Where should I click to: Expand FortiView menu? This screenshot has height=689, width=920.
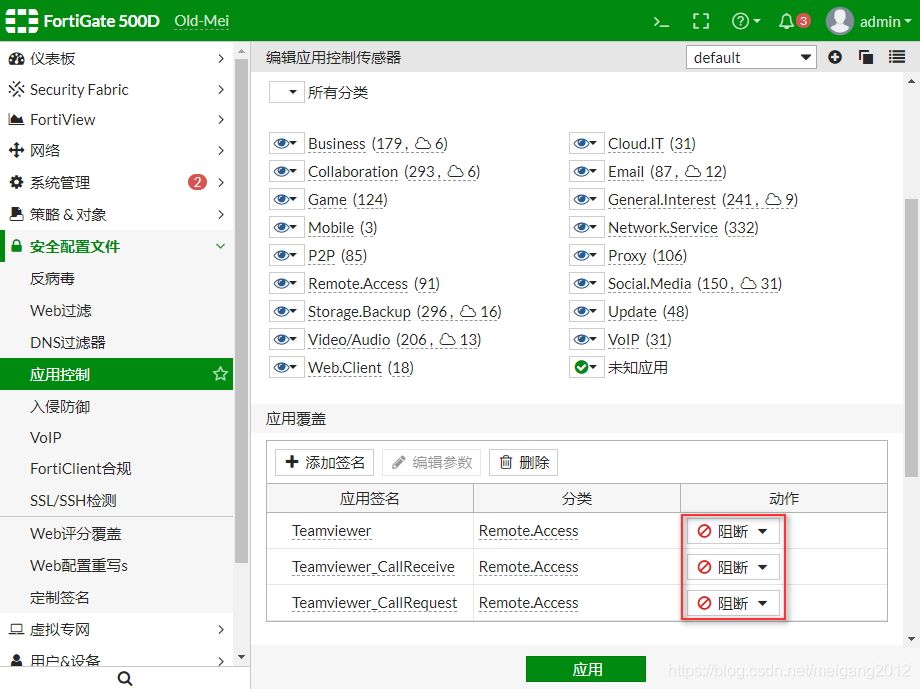click(117, 120)
